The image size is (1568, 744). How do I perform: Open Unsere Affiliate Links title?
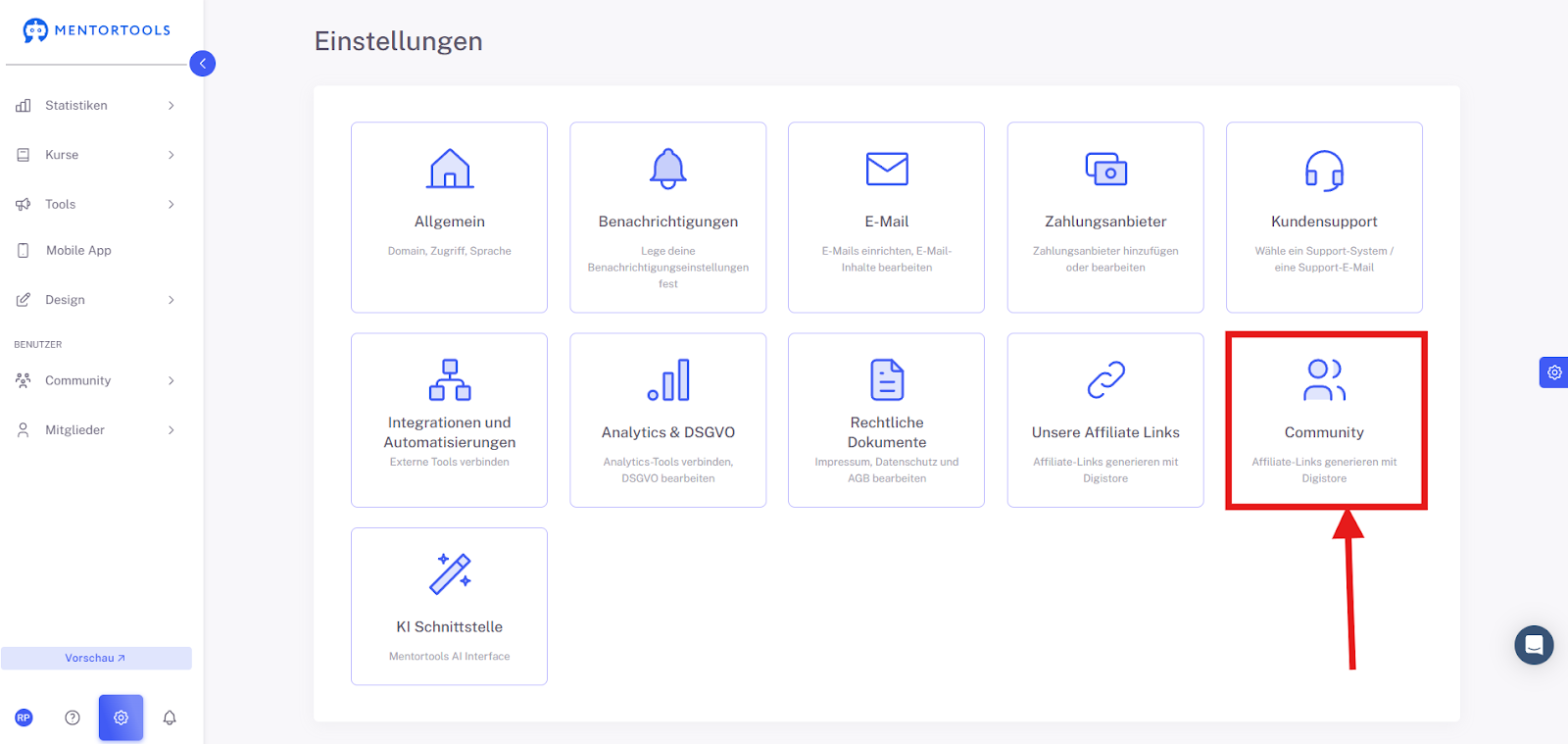point(1105,432)
